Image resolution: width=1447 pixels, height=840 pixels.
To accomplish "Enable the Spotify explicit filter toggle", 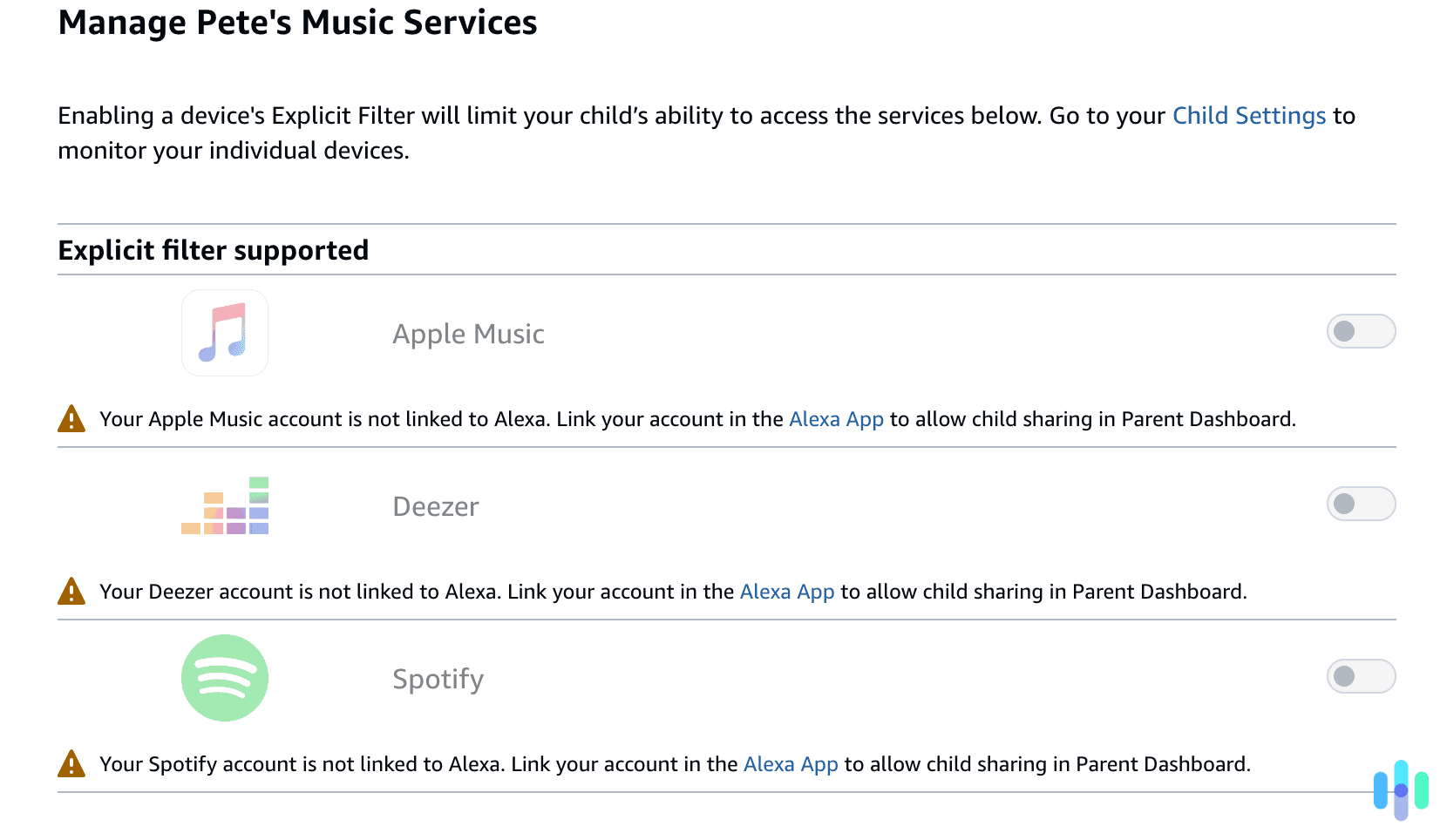I will point(1361,675).
